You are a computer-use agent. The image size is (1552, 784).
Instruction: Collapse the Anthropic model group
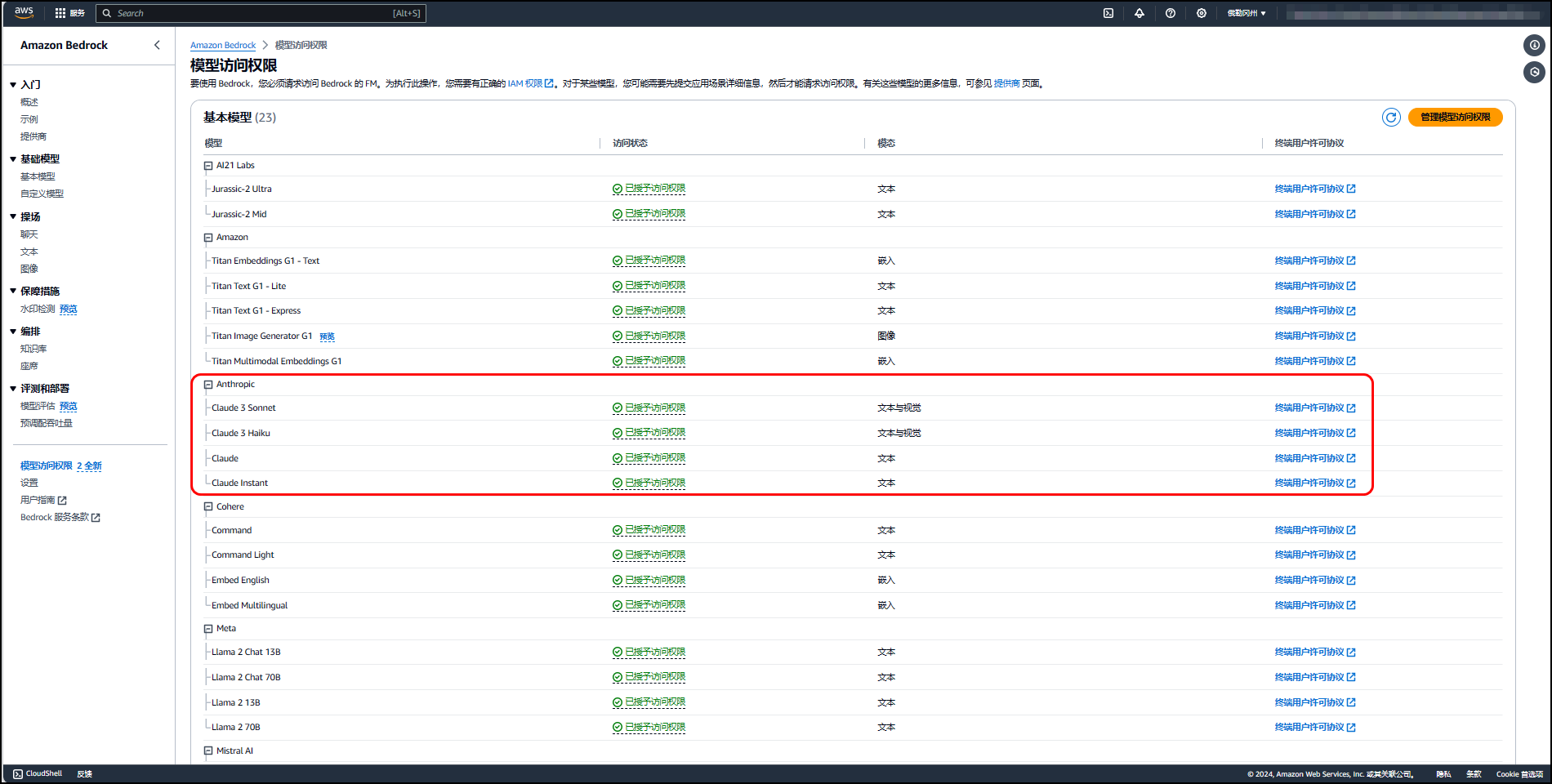[x=208, y=385]
